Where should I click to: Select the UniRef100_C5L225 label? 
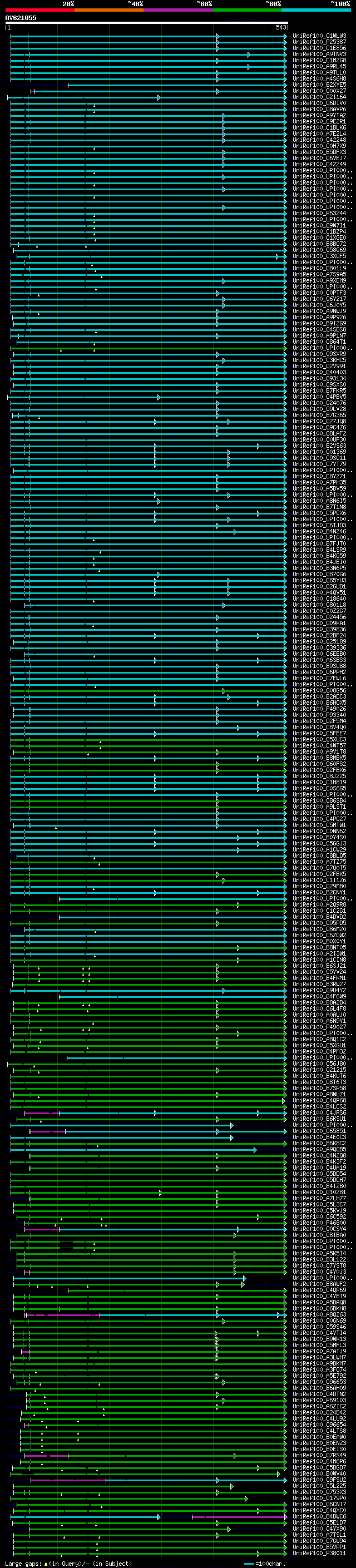pyautogui.click(x=319, y=1486)
